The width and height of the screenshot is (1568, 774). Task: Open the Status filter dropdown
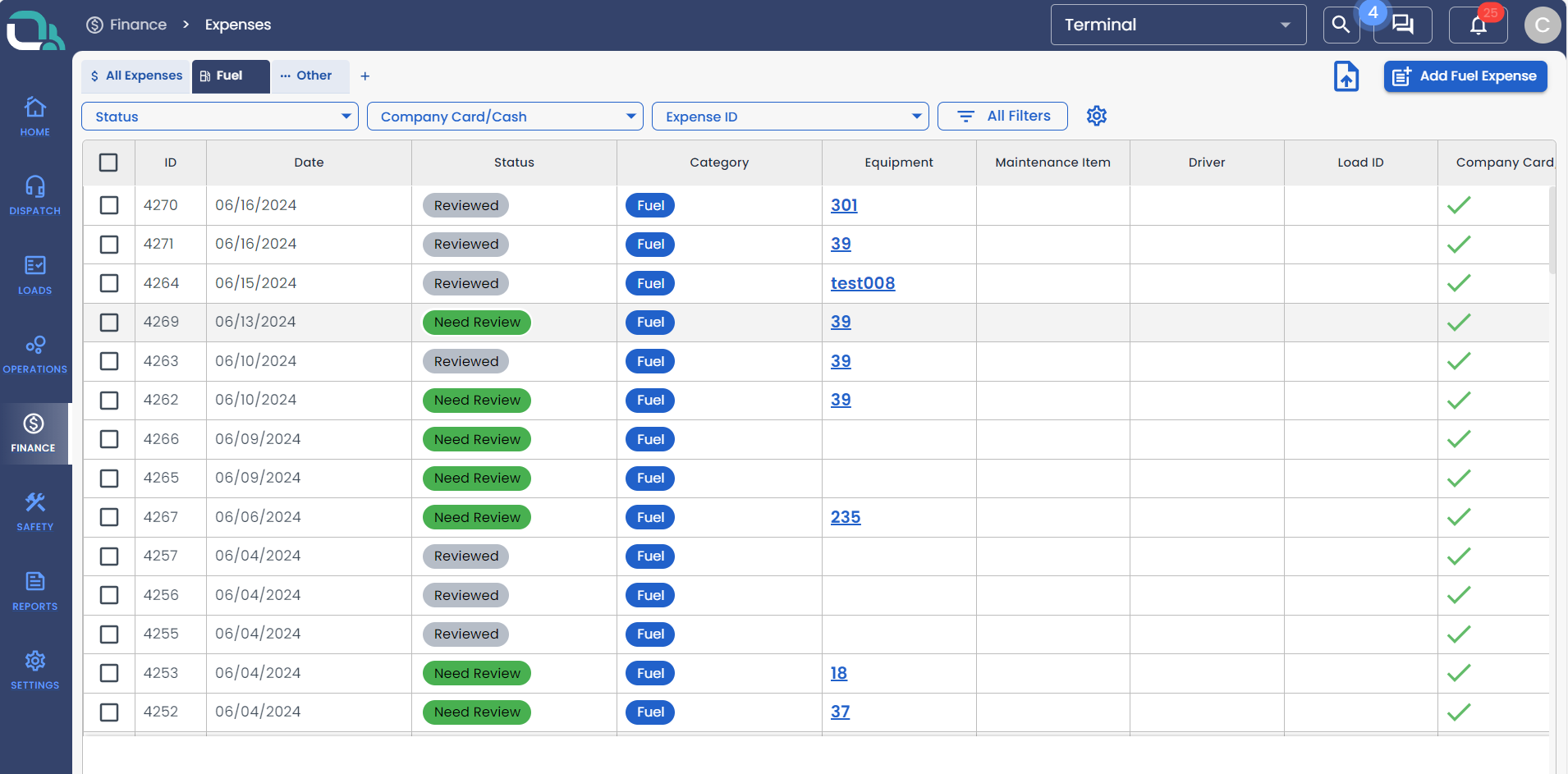click(x=218, y=116)
